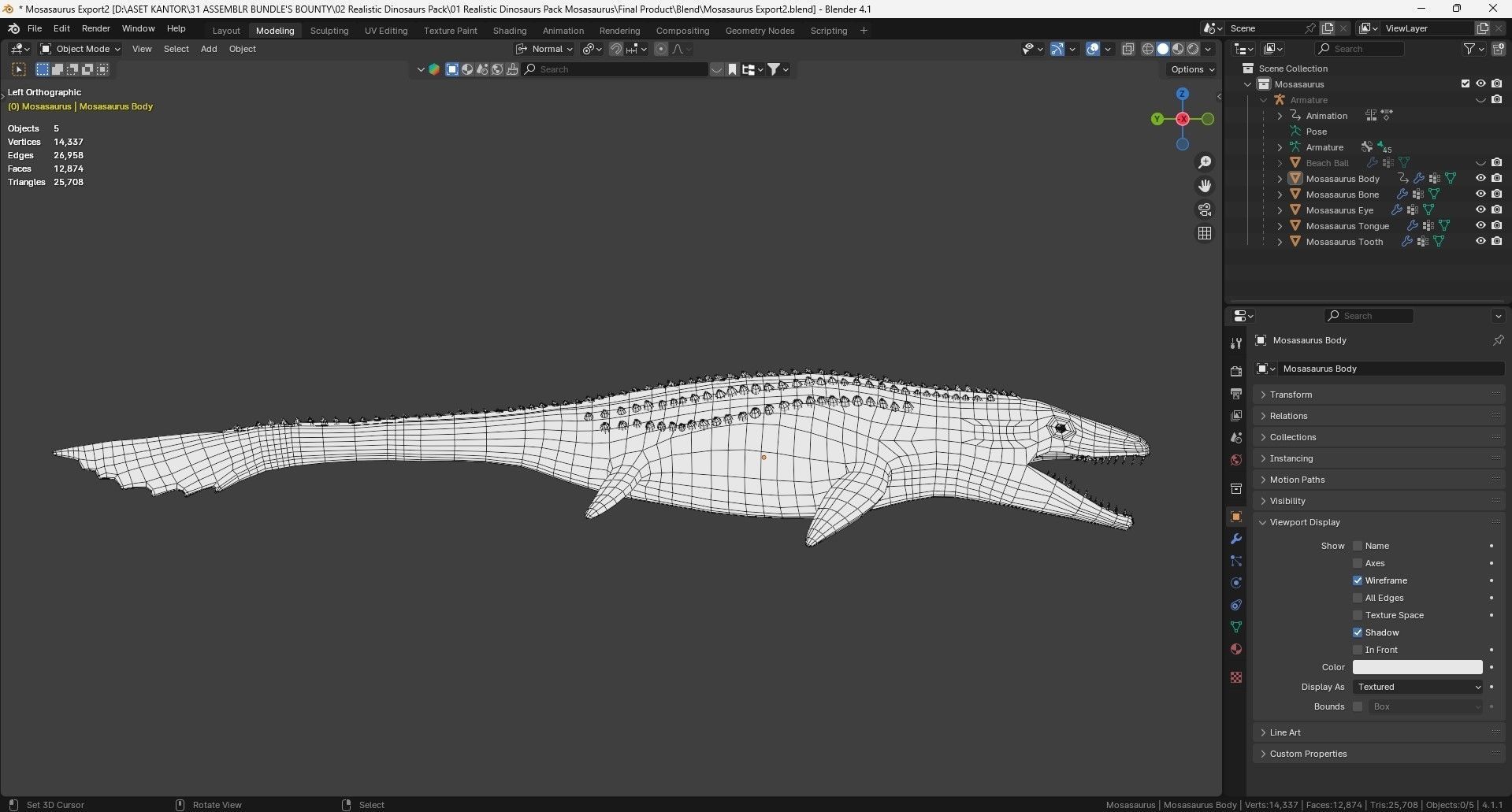Click the outliner search field
This screenshot has width=1512, height=812.
coord(1361,49)
